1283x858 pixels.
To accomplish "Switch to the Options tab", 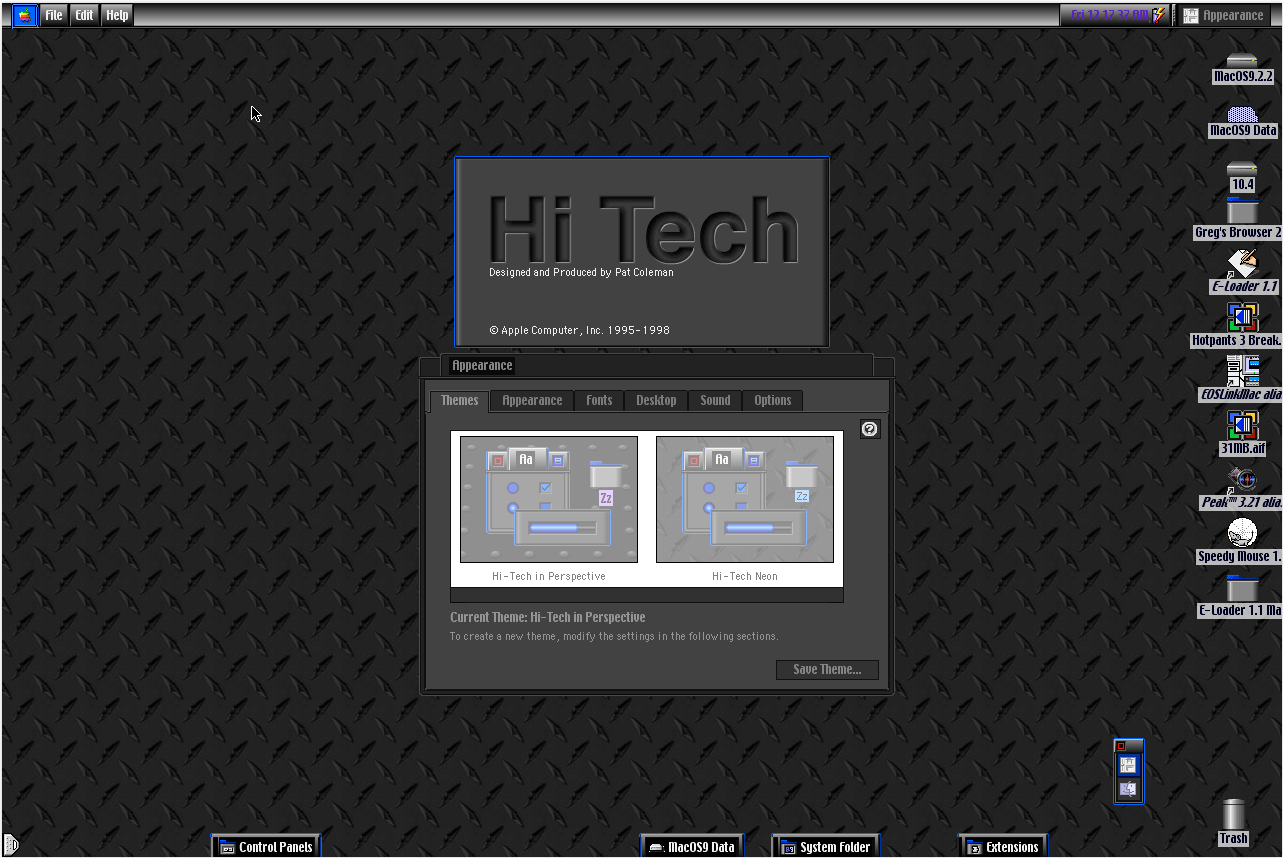I will coord(773,400).
